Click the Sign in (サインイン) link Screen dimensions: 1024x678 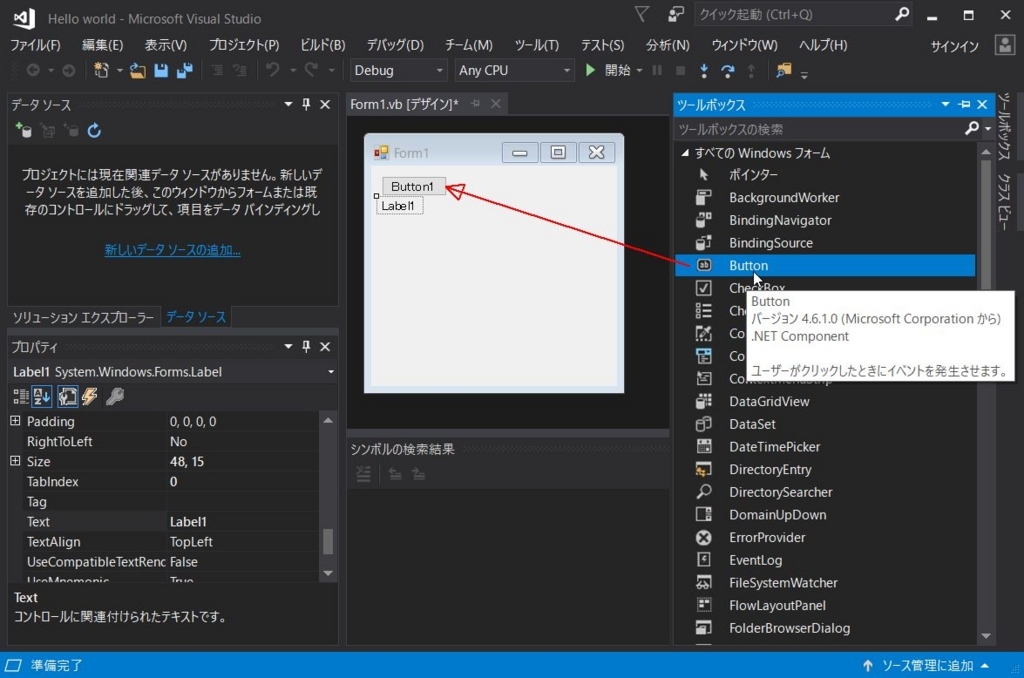click(955, 46)
